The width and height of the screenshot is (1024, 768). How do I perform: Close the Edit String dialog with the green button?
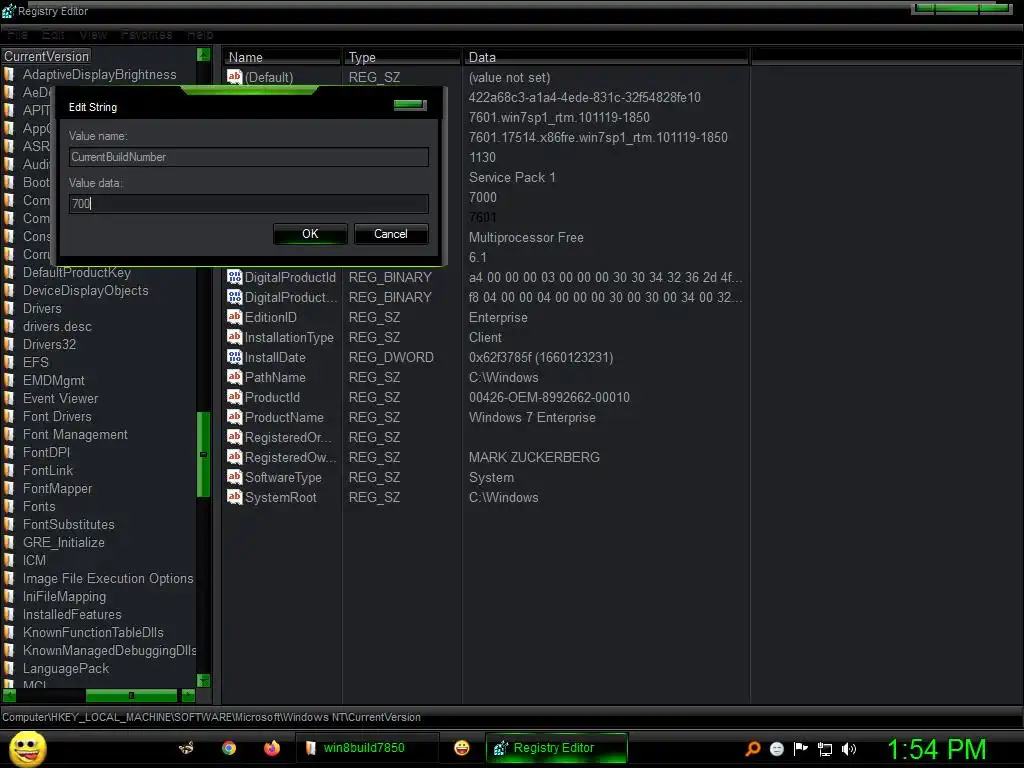click(410, 104)
